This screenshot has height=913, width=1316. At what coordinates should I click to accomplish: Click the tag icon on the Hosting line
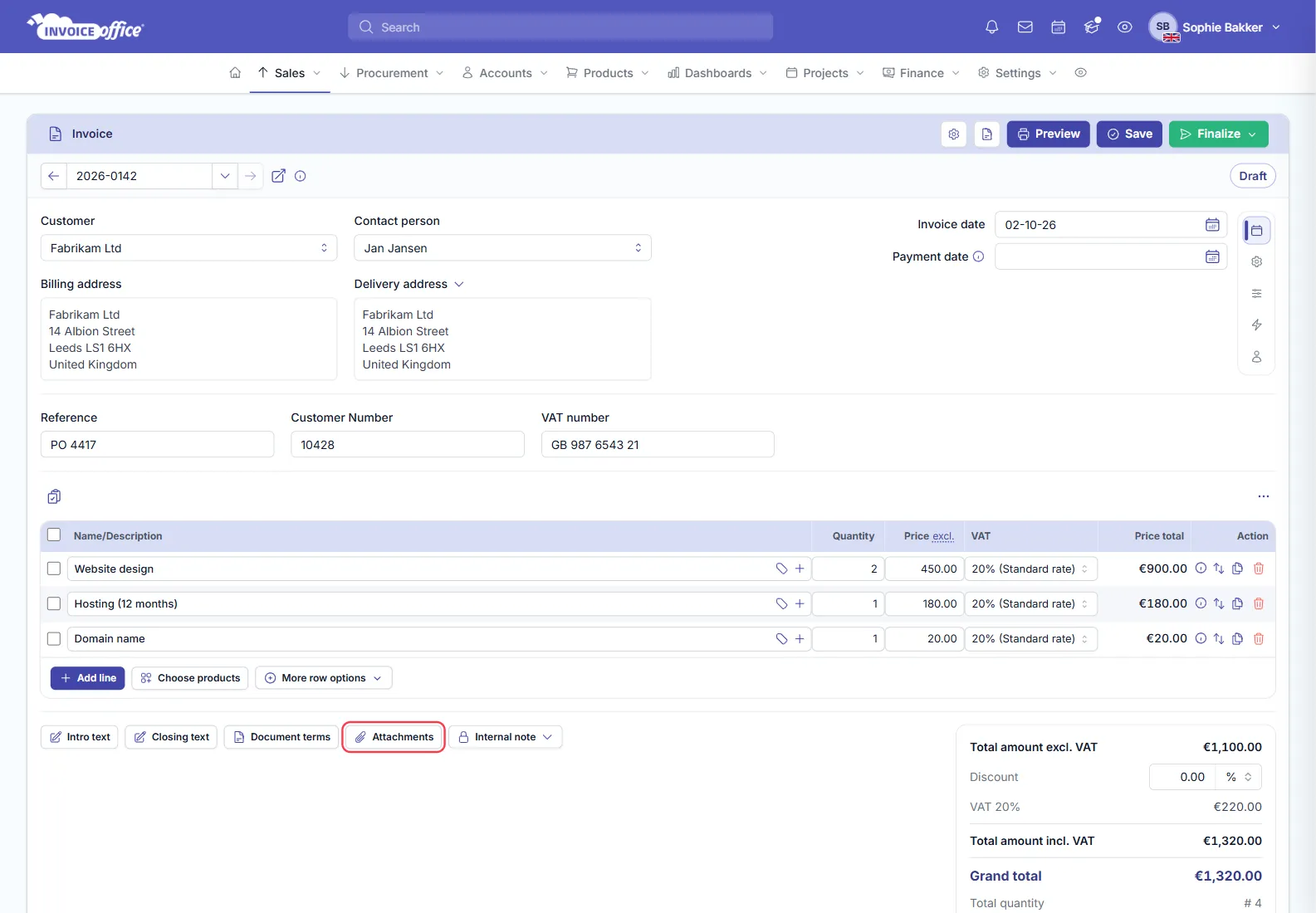(x=781, y=603)
